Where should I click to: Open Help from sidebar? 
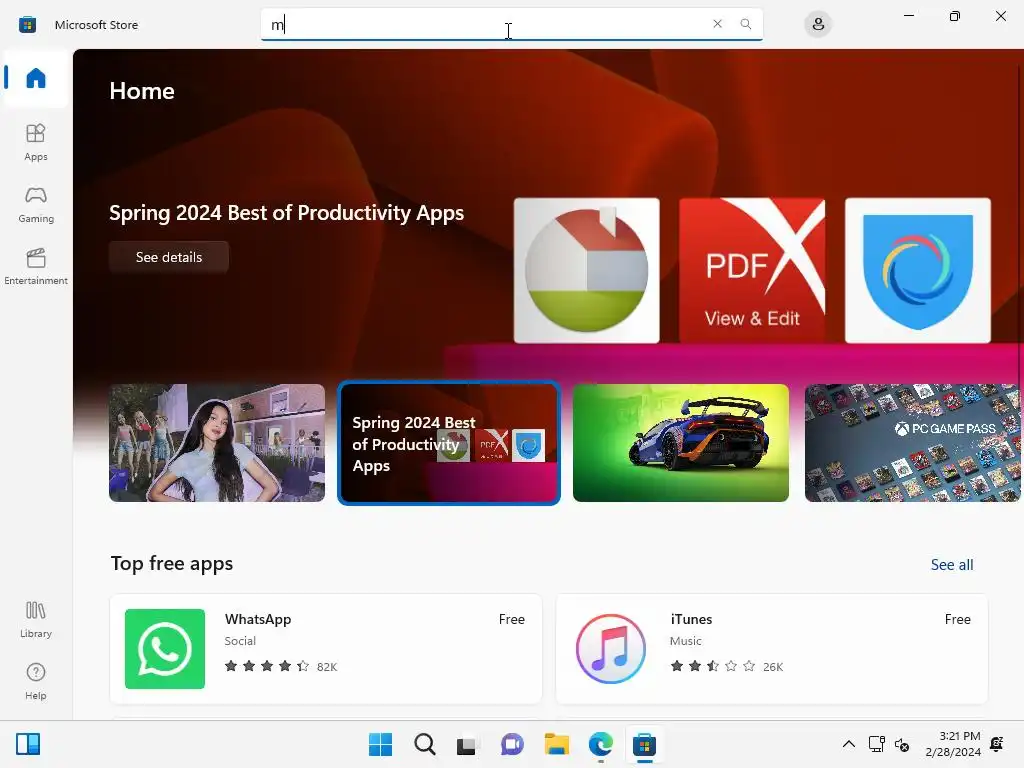(x=36, y=682)
